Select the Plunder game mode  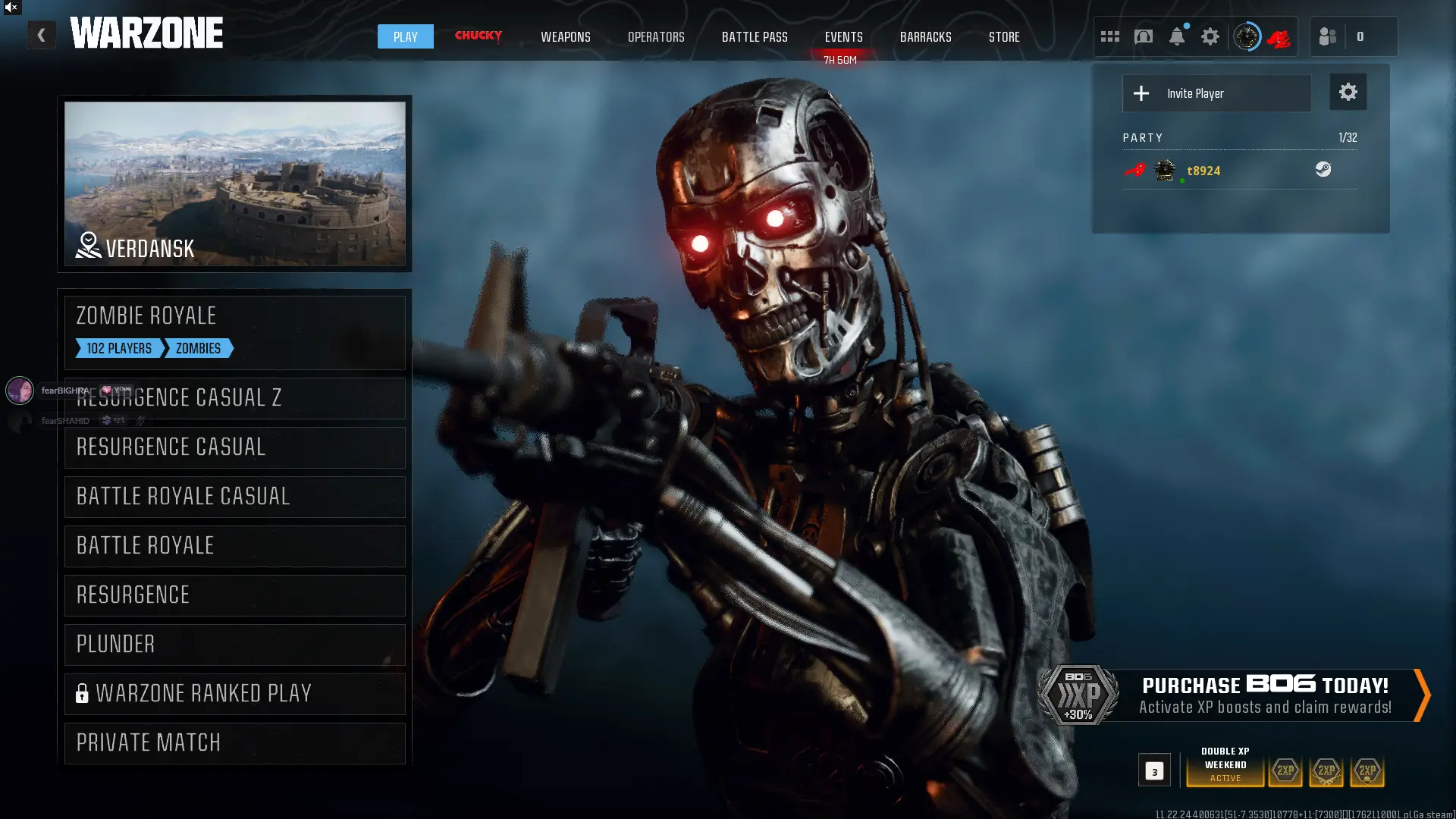pyautogui.click(x=234, y=645)
